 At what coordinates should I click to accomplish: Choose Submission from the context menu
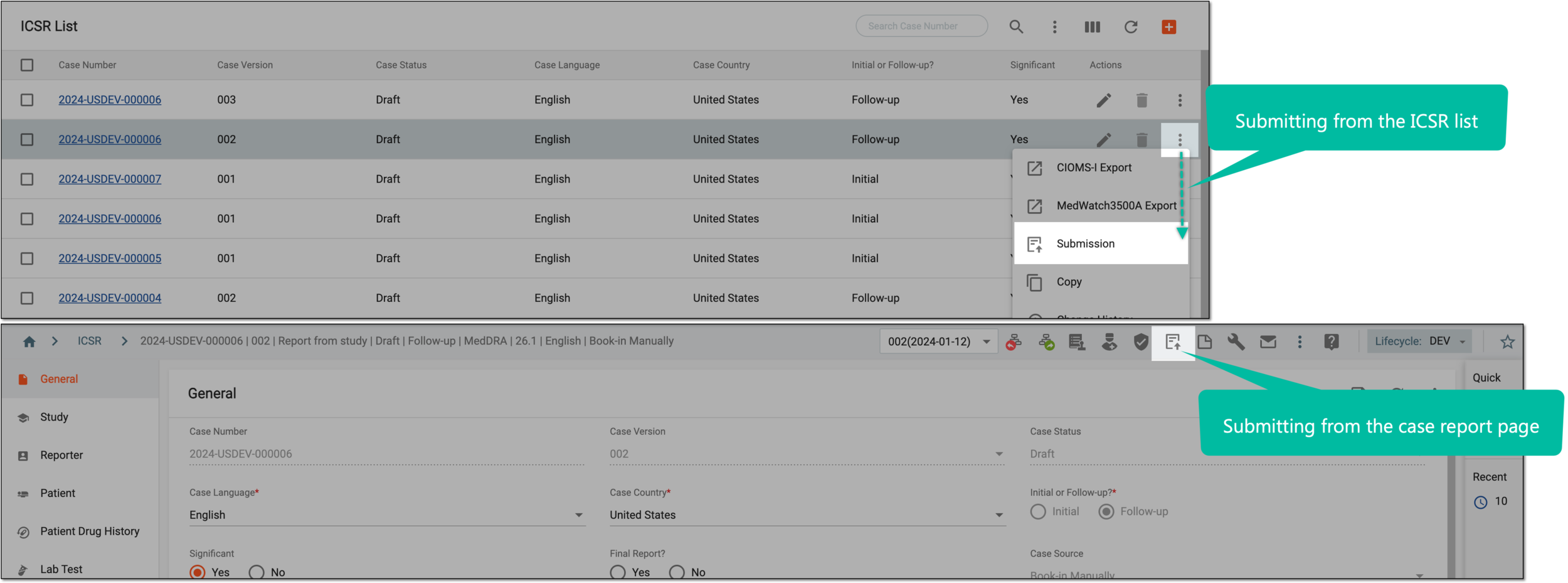click(x=1101, y=243)
